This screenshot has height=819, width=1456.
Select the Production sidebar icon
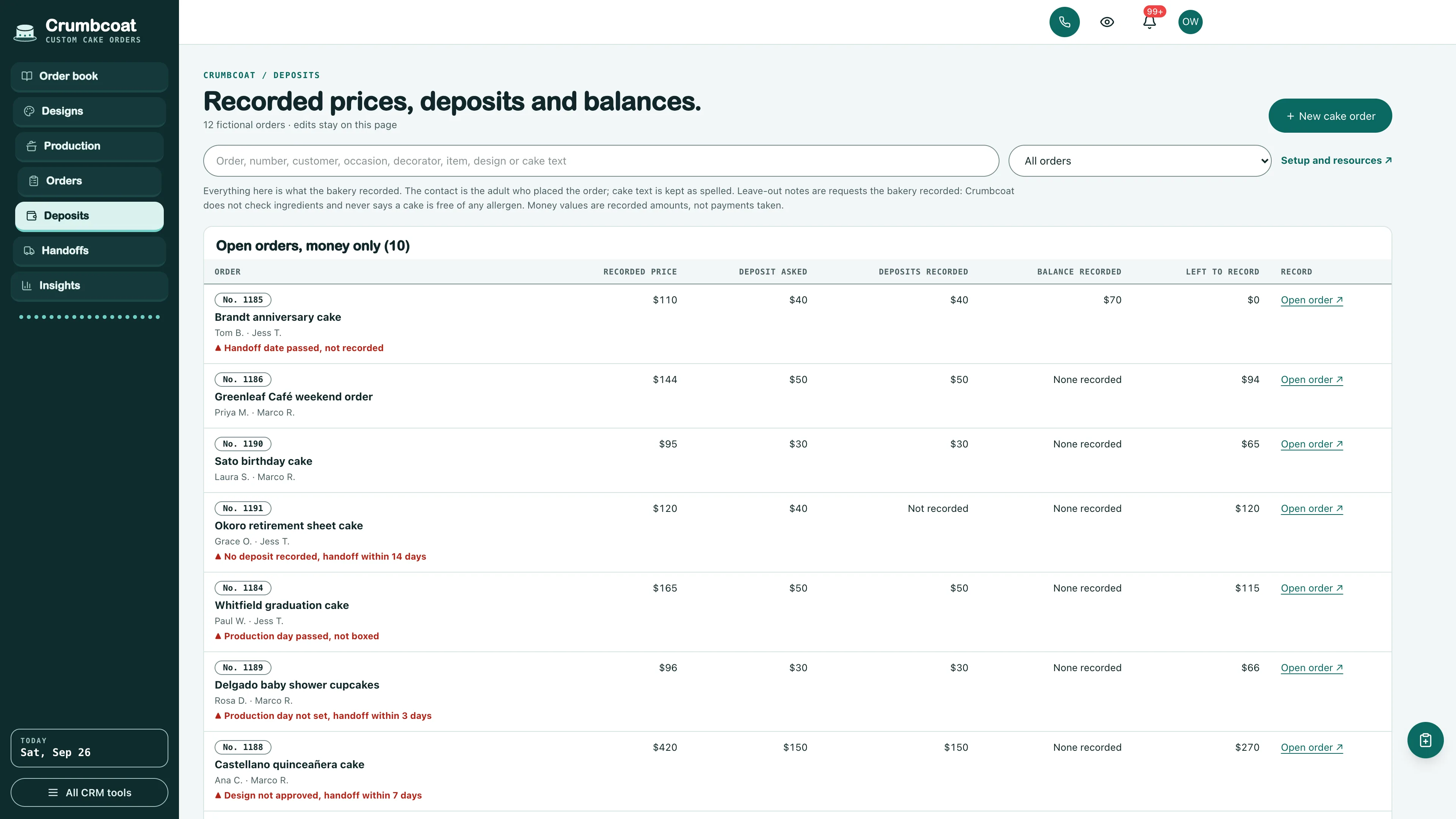pos(31,146)
